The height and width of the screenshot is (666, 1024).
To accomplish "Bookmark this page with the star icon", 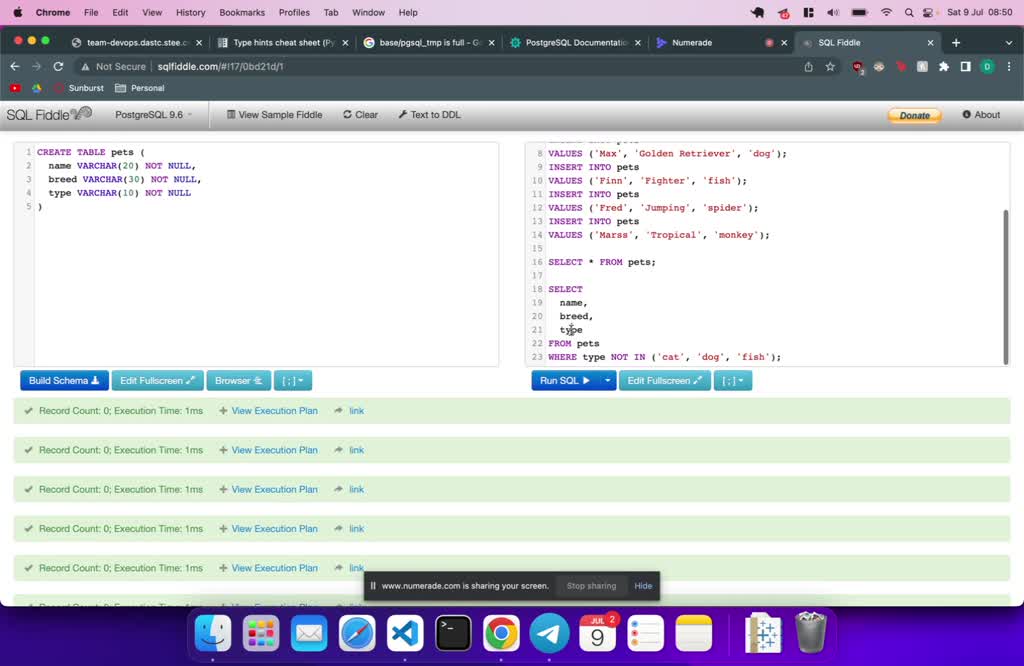I will coord(830,67).
